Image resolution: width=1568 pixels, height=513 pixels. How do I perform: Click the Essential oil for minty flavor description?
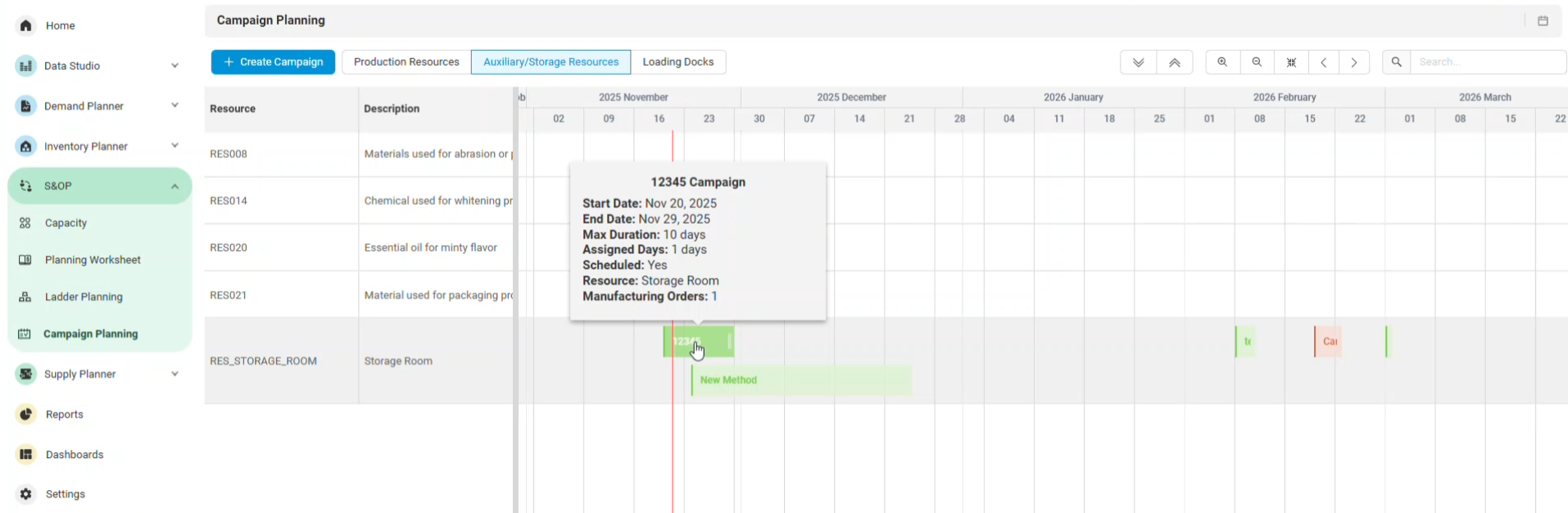pyautogui.click(x=430, y=247)
